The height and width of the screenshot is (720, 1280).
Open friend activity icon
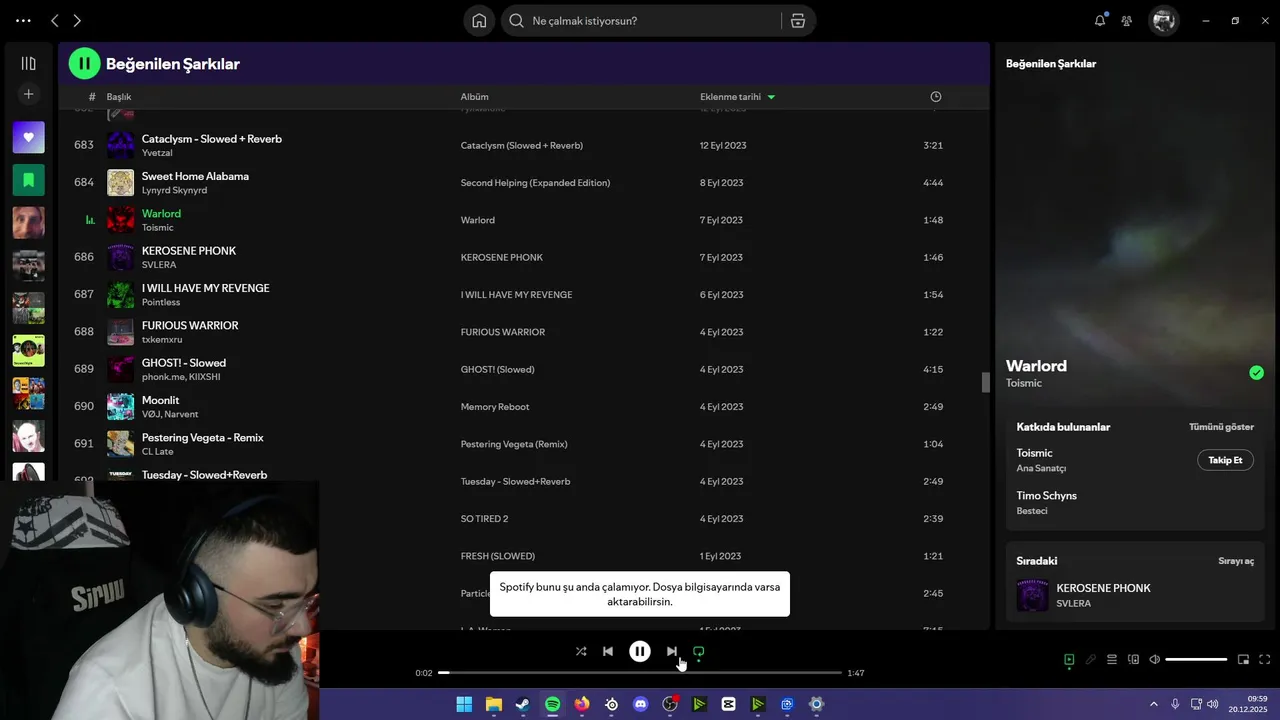coord(1127,20)
